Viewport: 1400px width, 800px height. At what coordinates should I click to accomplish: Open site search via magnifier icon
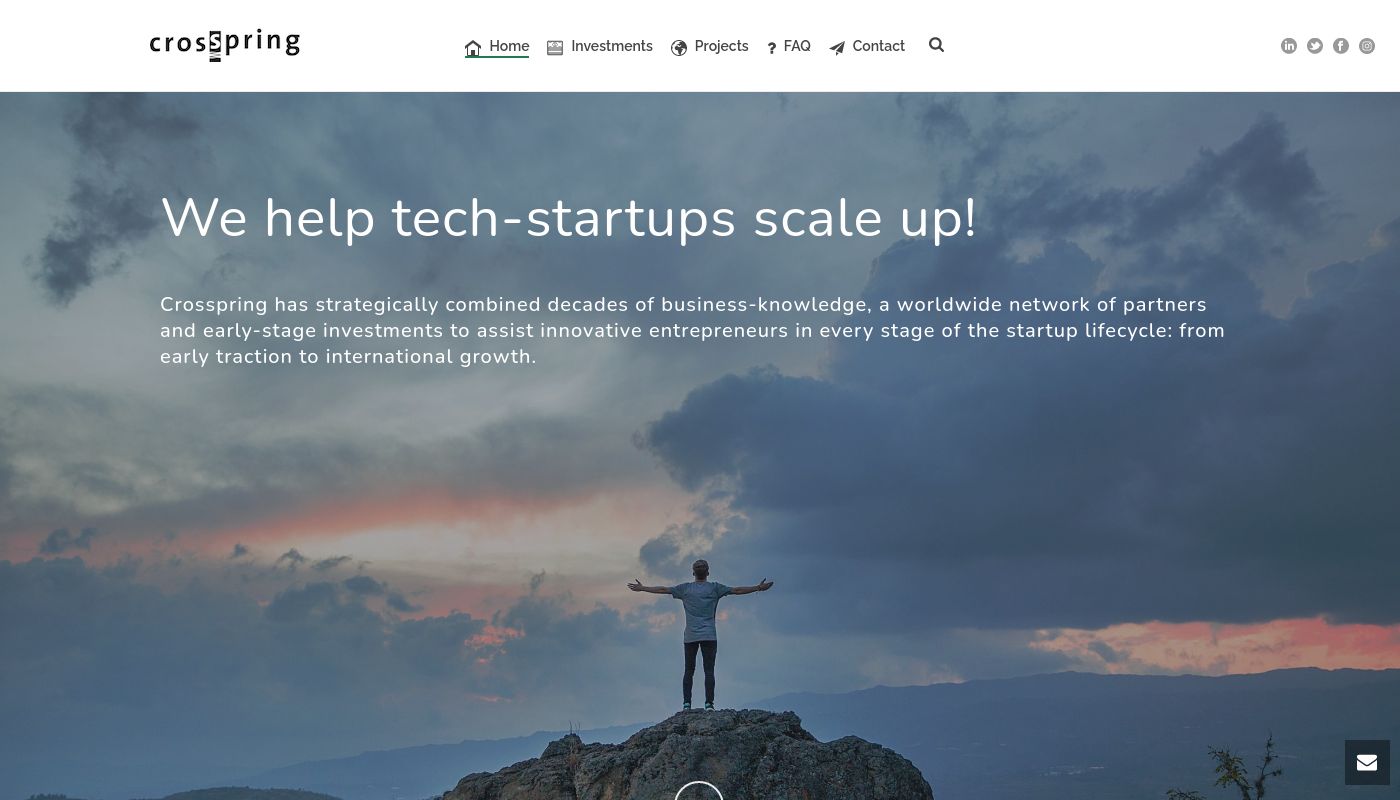click(936, 45)
